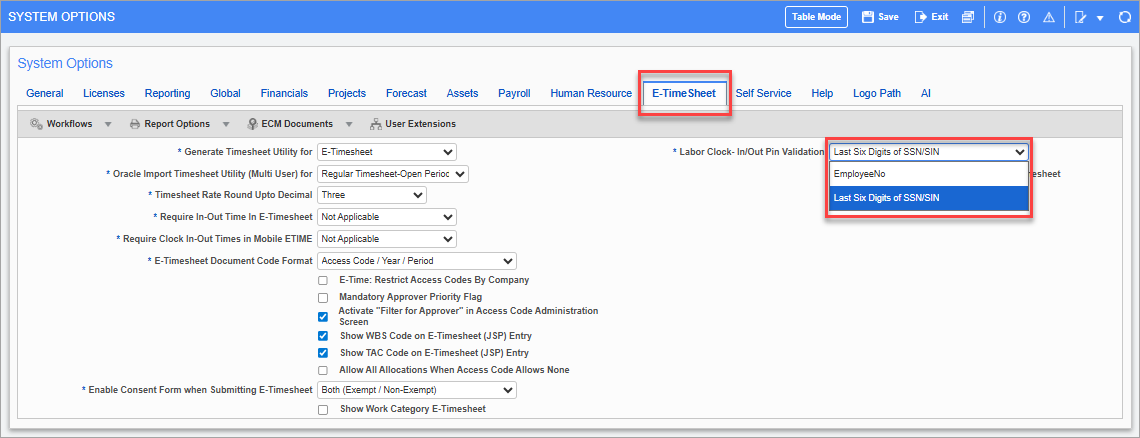Image resolution: width=1140 pixels, height=438 pixels.
Task: Go to the Assets tab
Action: click(462, 93)
